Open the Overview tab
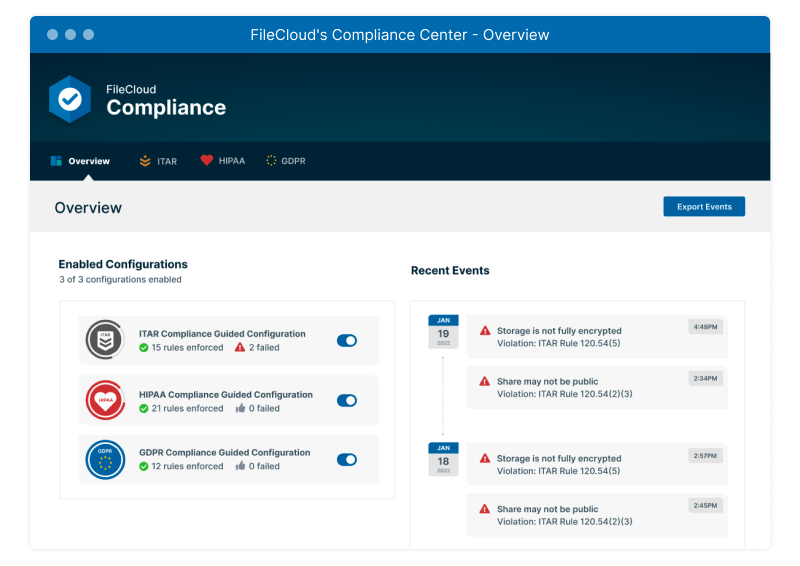 coord(81,161)
